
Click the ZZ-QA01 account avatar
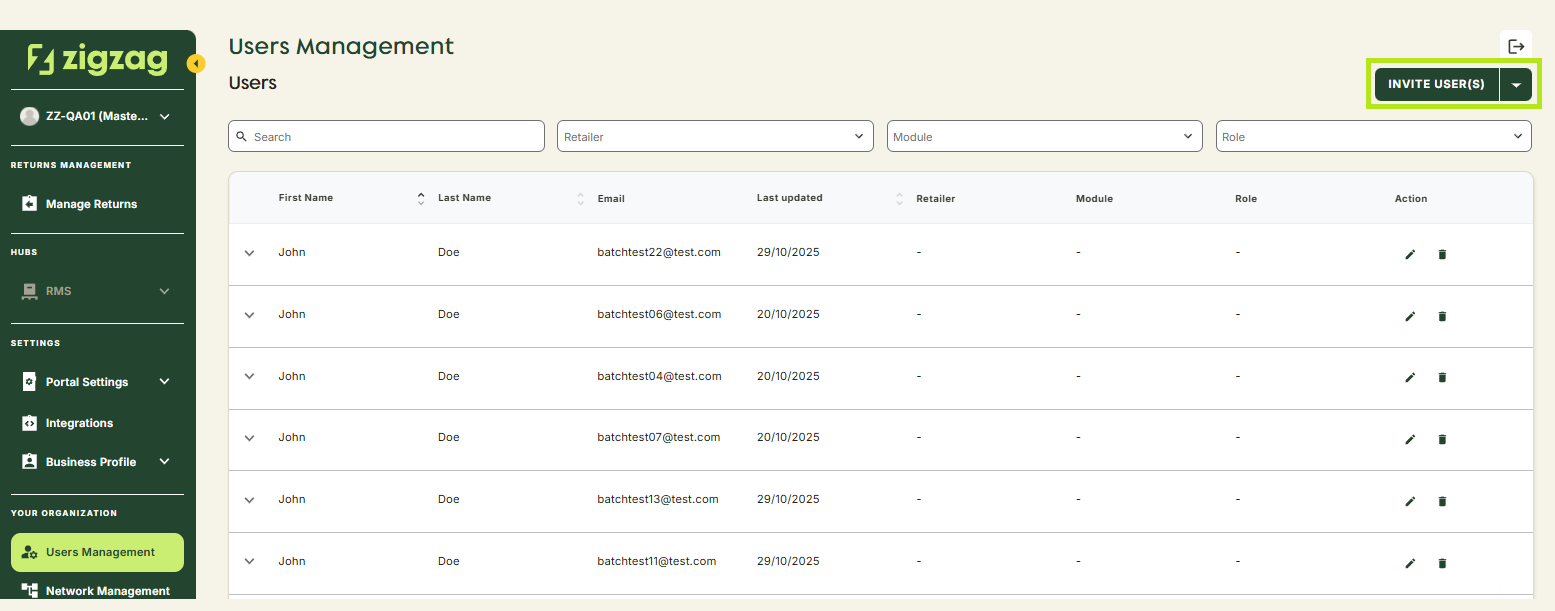coord(29,116)
